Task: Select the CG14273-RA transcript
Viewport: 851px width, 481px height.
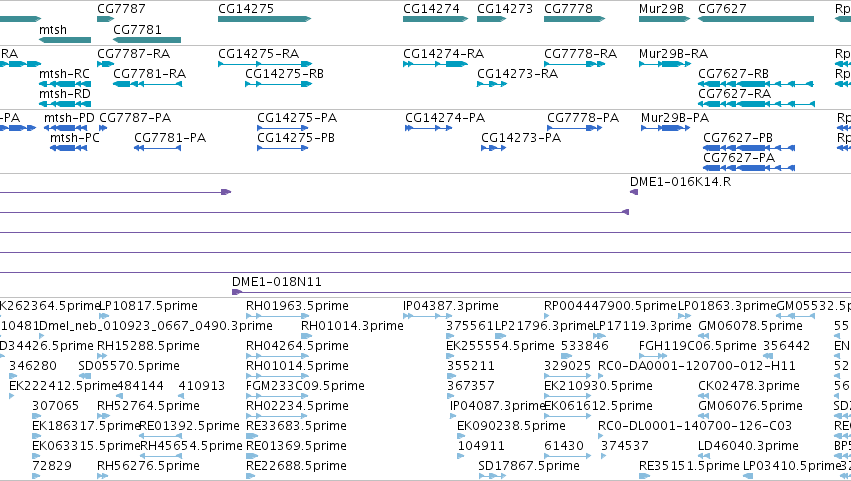Action: 517,74
